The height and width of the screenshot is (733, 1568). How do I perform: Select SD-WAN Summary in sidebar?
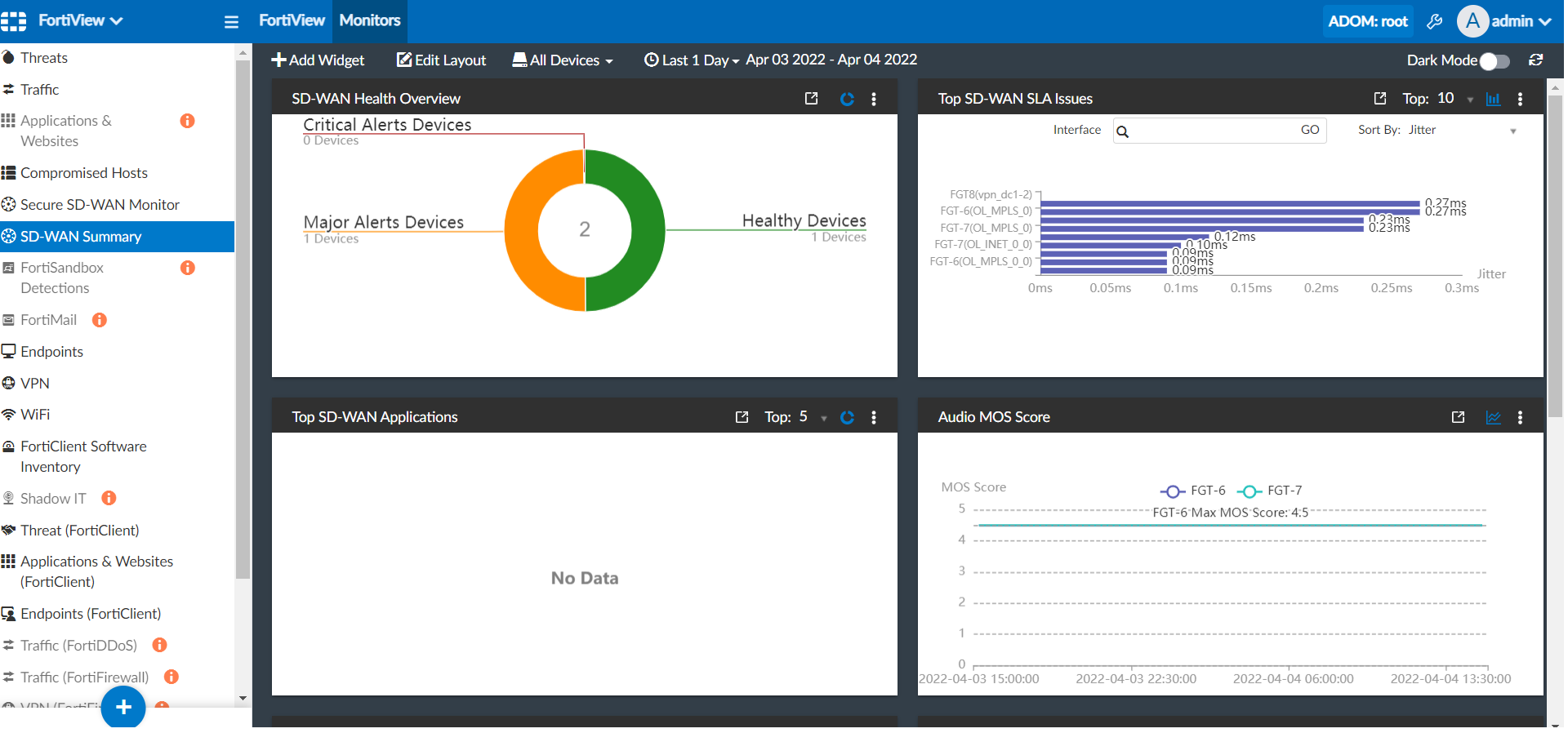pos(118,237)
